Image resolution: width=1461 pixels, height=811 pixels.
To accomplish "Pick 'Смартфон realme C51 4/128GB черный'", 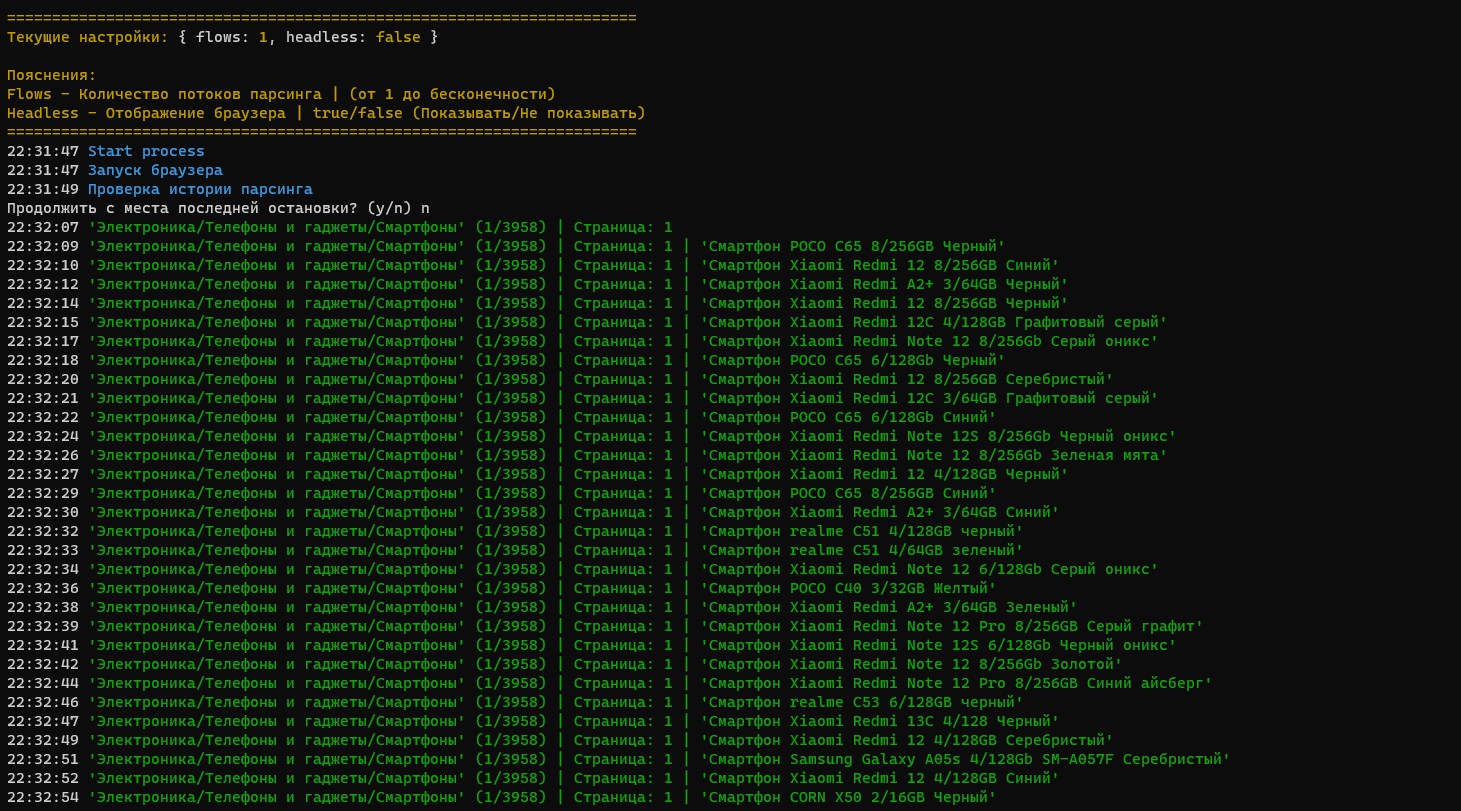I will click(x=862, y=531).
